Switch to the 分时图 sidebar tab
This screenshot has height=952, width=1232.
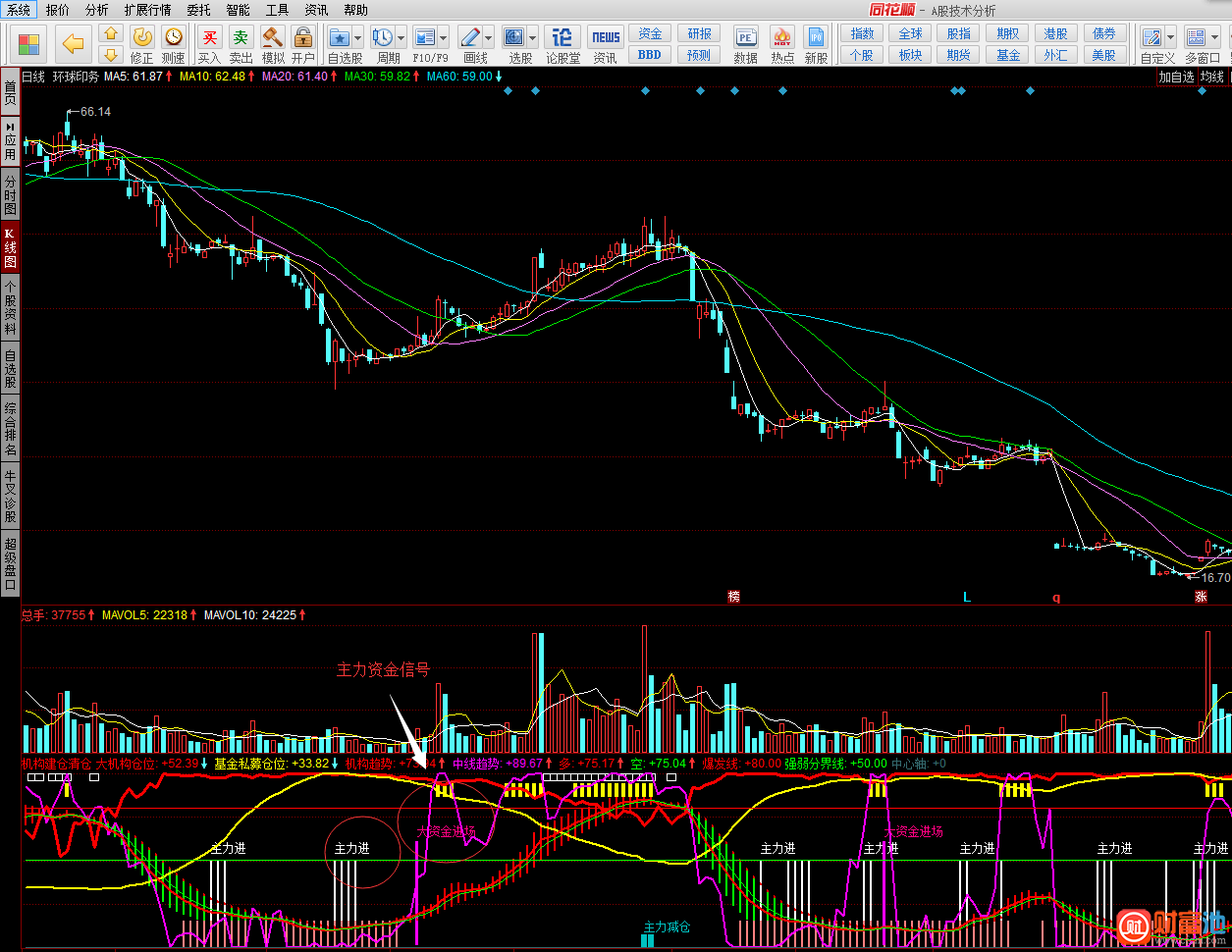click(10, 195)
